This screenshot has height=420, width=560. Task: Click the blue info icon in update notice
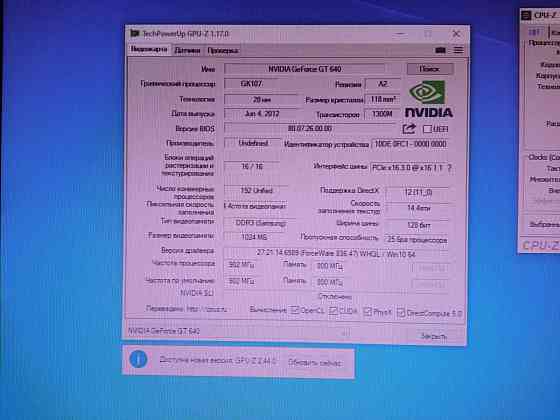coord(139,359)
